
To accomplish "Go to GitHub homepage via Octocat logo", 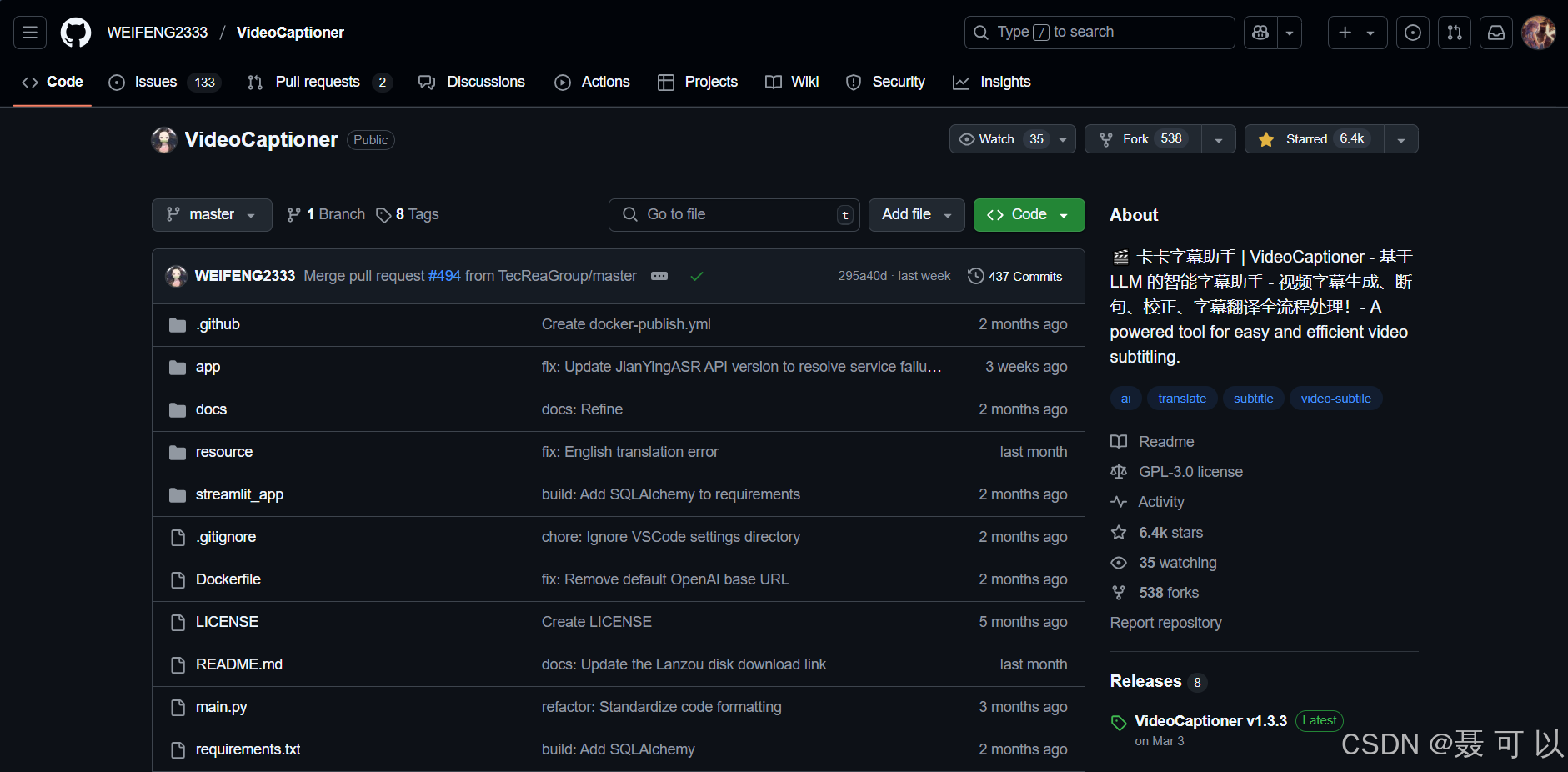I will pos(76,33).
